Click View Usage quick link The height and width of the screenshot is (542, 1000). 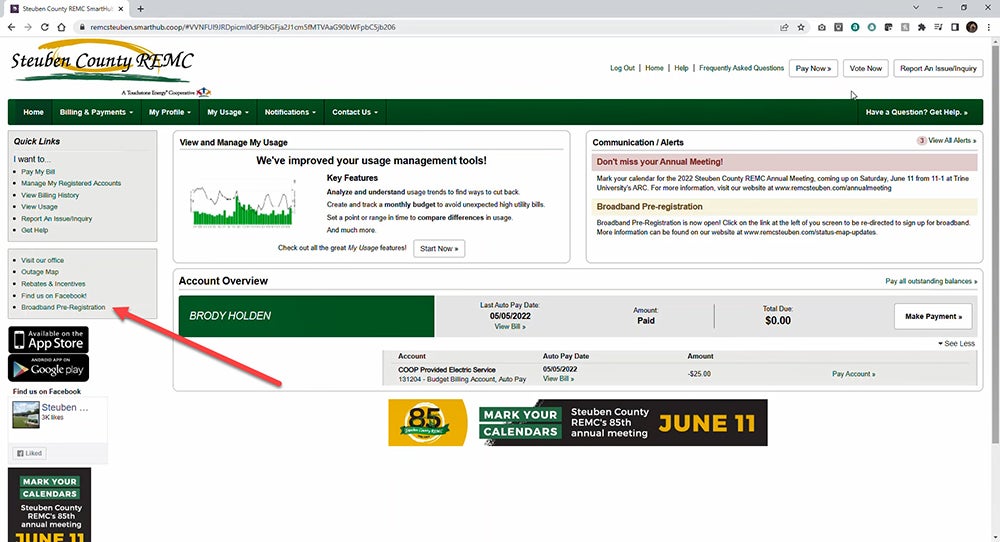coord(40,207)
